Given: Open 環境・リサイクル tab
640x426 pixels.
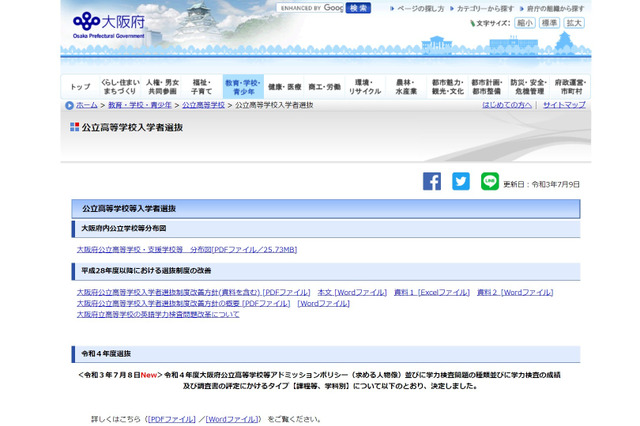Looking at the screenshot, I should pyautogui.click(x=365, y=87).
